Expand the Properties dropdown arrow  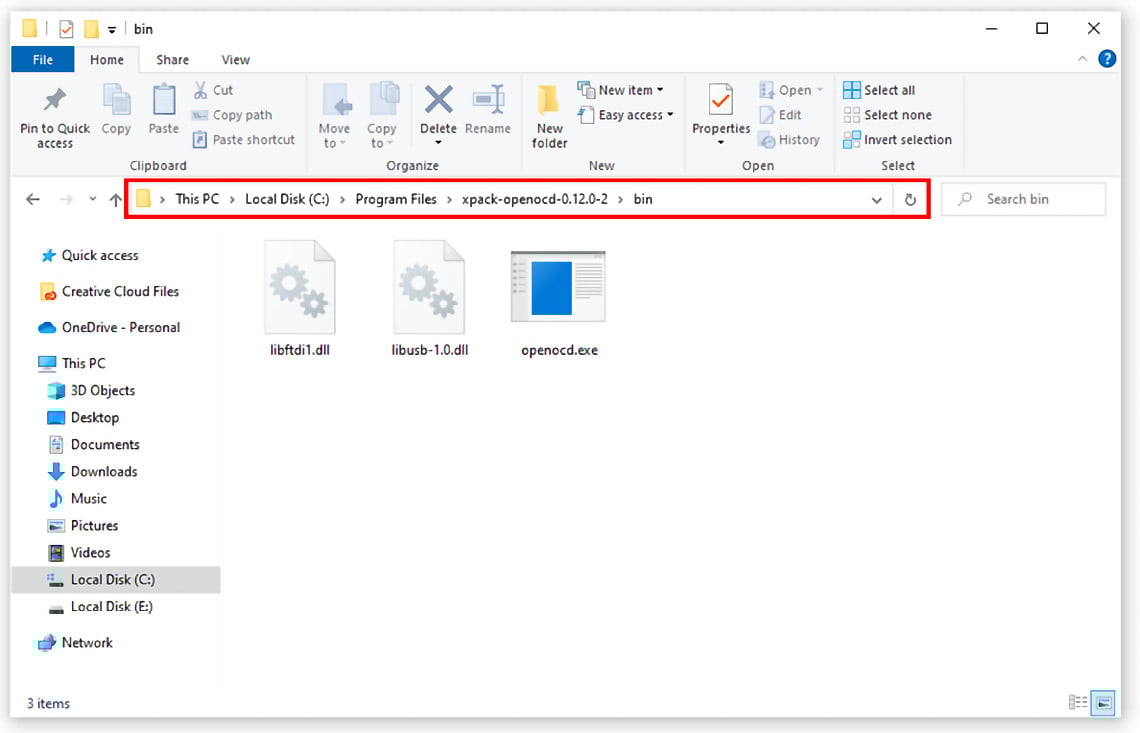[720, 143]
